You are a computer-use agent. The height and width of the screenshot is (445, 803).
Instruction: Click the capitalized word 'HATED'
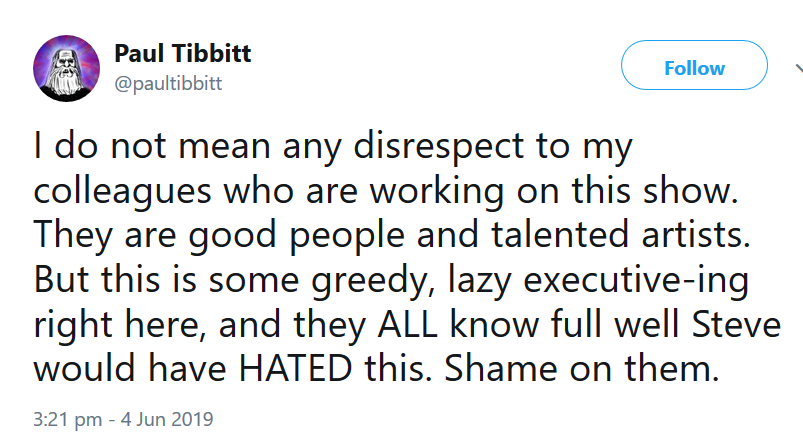(x=295, y=369)
